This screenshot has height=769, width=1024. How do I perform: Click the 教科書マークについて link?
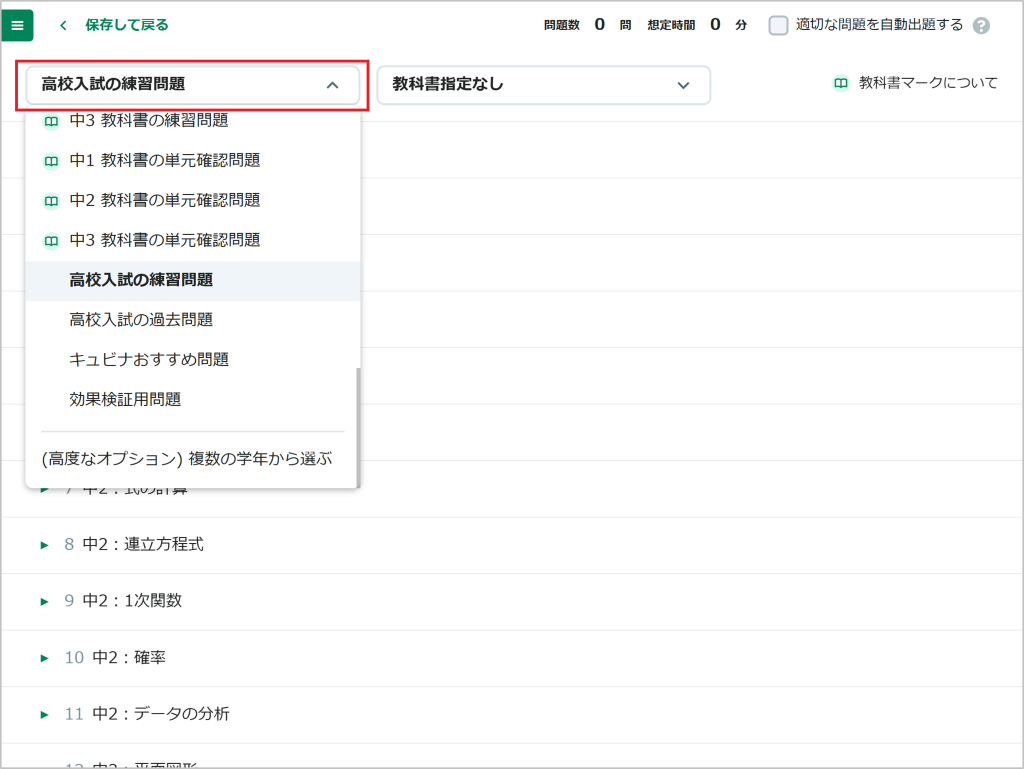(x=928, y=83)
